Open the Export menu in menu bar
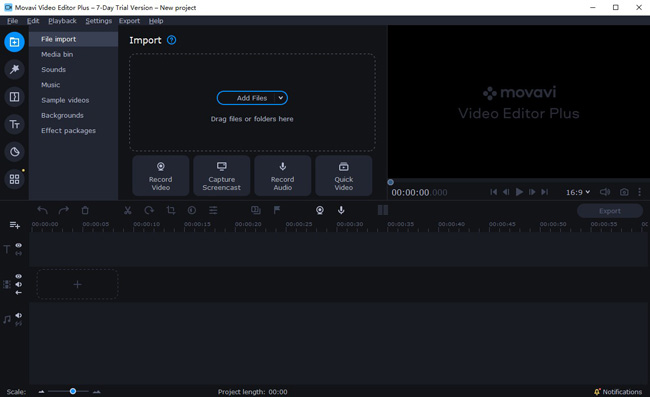Screen dimensions: 650x397 tap(129, 21)
